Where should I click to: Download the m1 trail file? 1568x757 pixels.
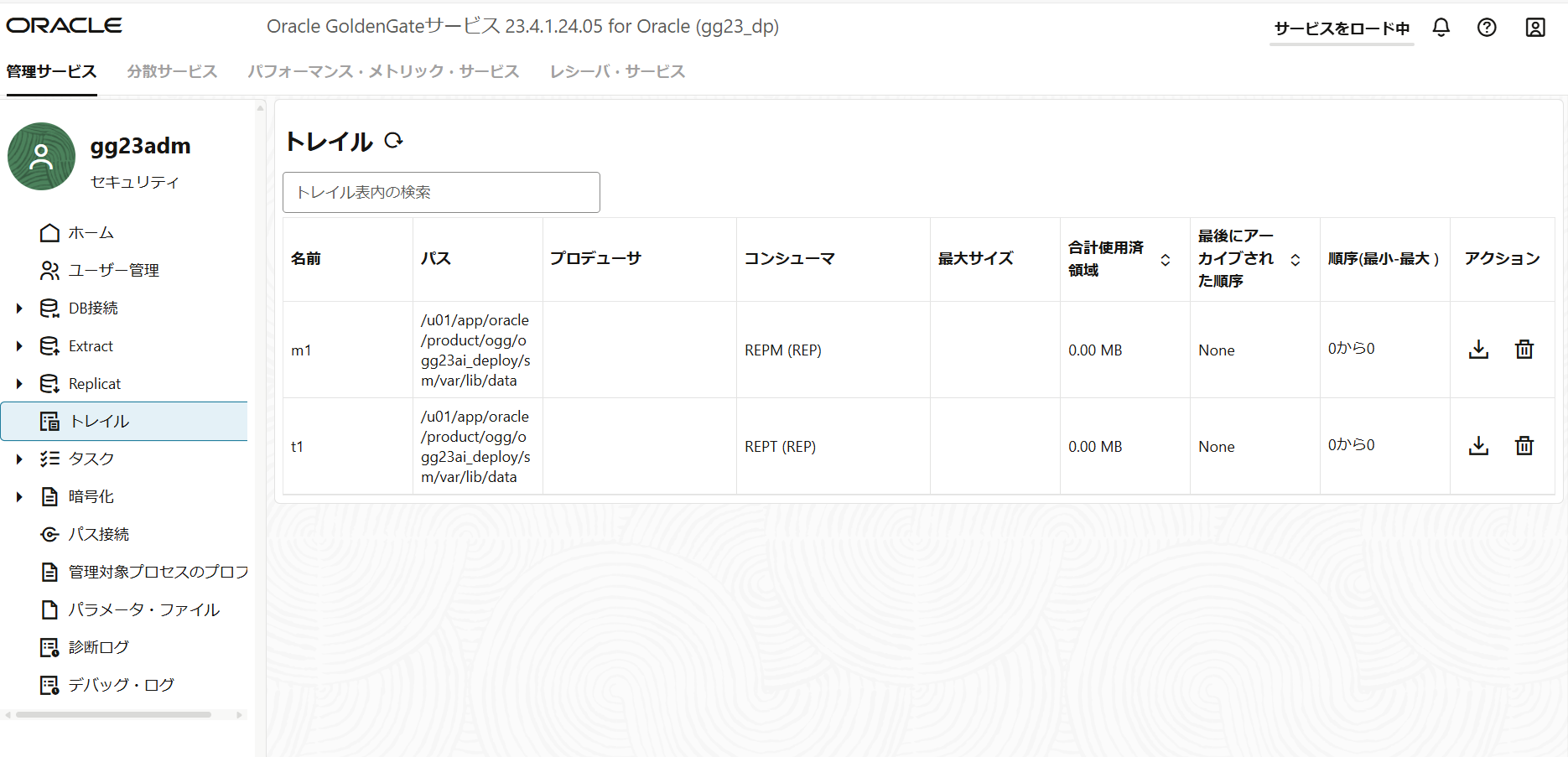click(1478, 350)
